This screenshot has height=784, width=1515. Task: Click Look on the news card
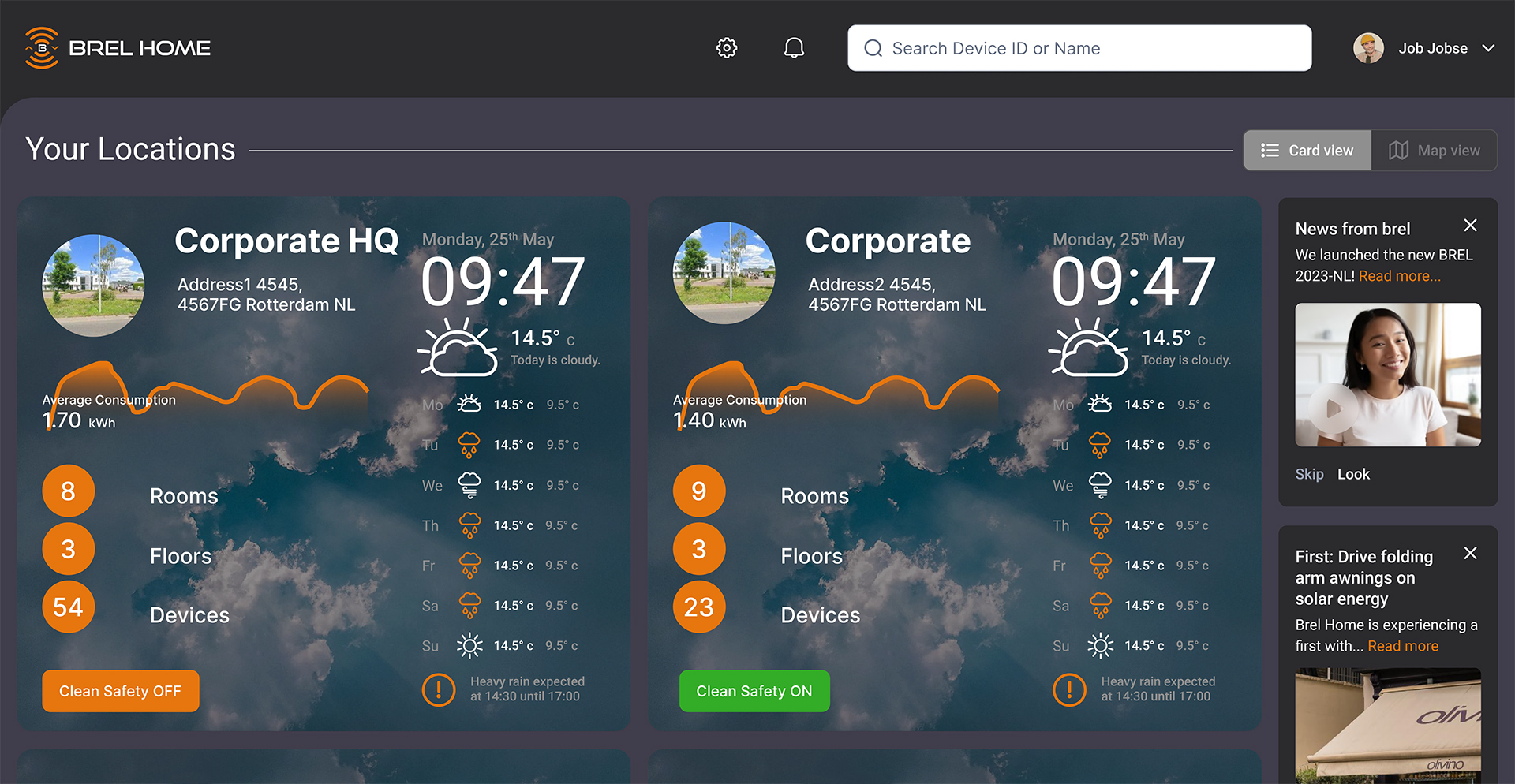(1353, 474)
